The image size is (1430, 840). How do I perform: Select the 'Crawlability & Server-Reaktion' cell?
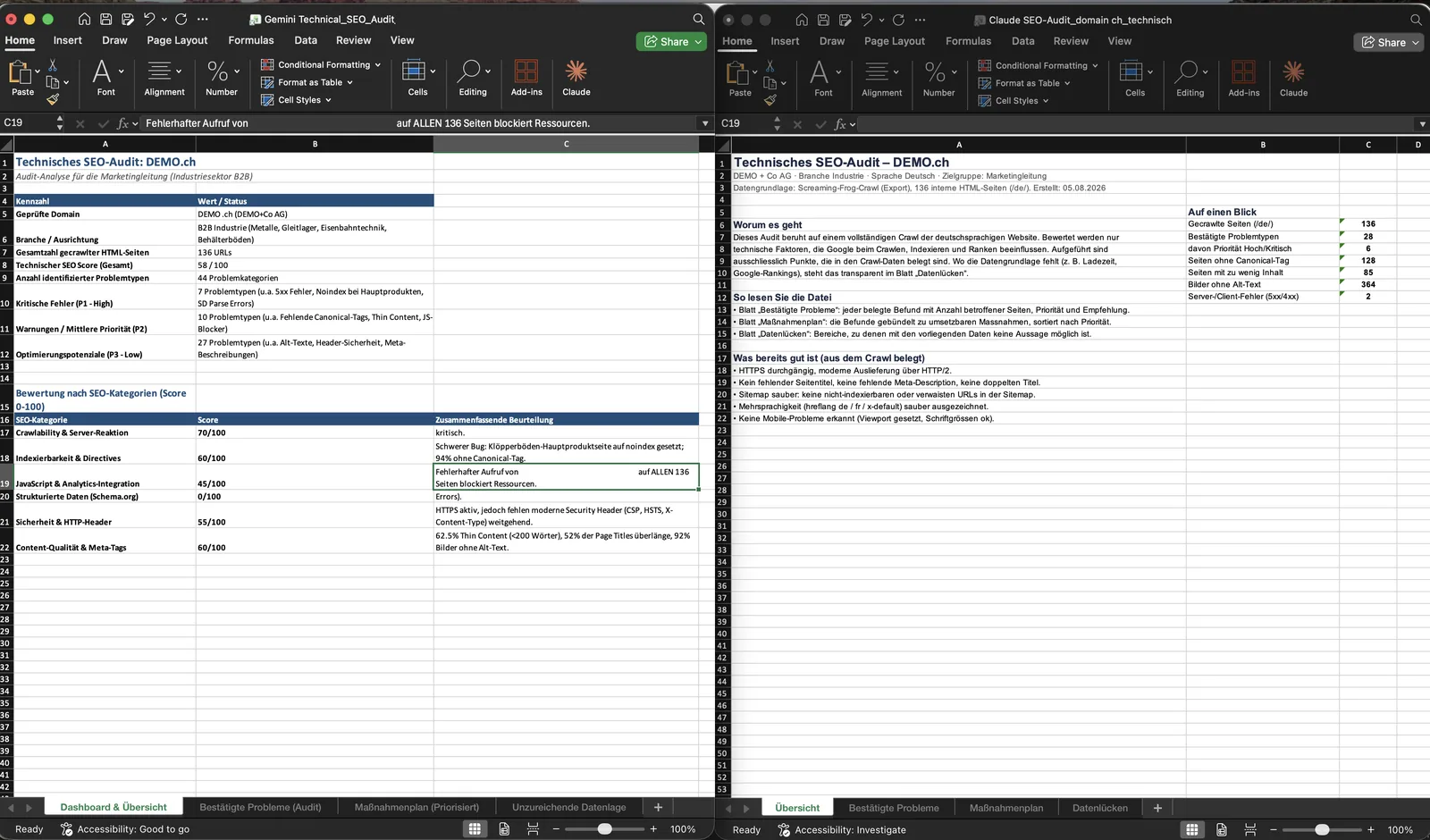point(105,433)
